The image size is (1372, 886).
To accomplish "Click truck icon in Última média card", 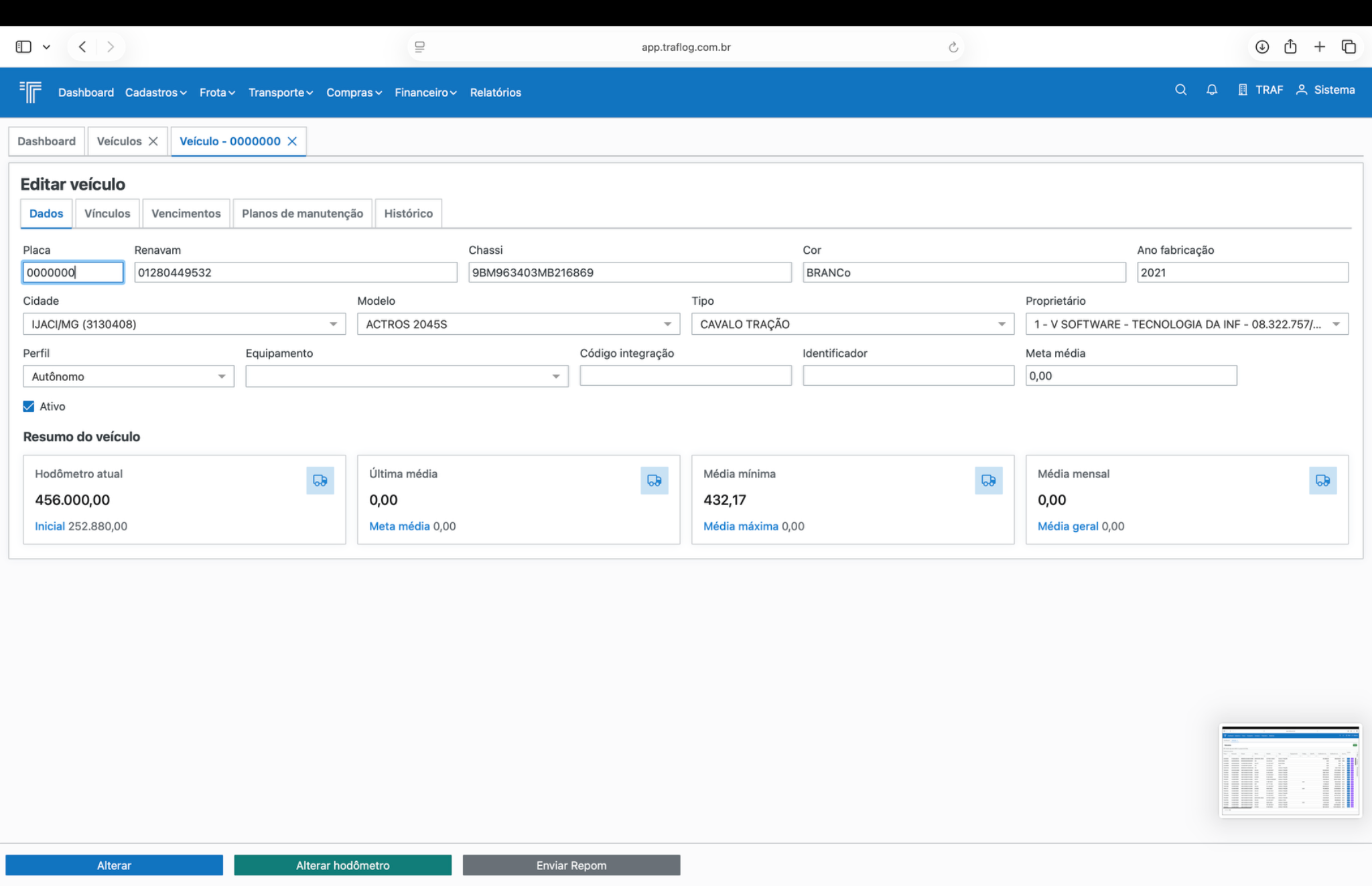I will point(654,480).
